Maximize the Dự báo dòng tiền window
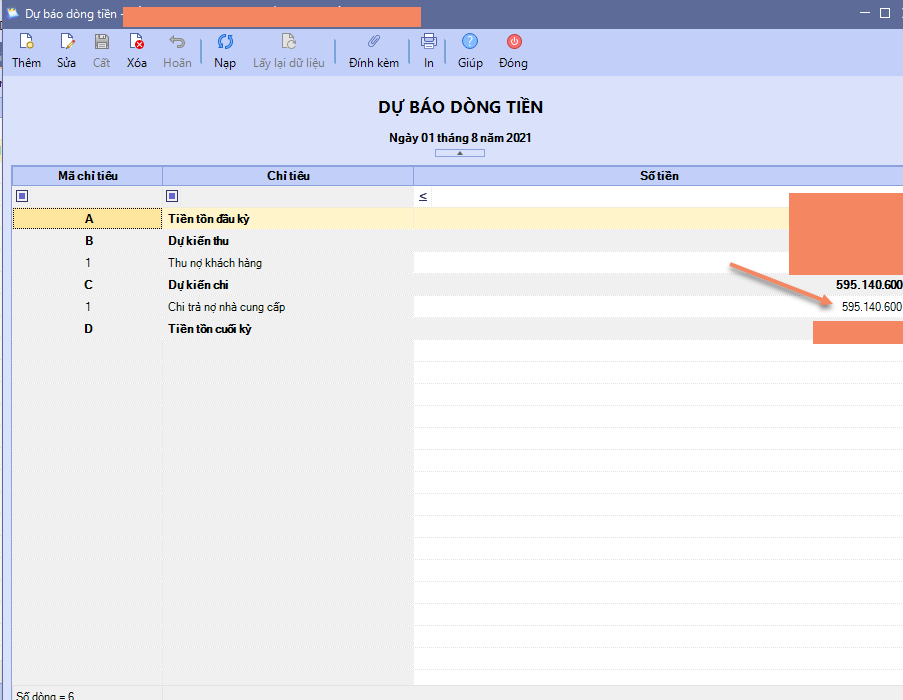This screenshot has width=903, height=700. [884, 13]
